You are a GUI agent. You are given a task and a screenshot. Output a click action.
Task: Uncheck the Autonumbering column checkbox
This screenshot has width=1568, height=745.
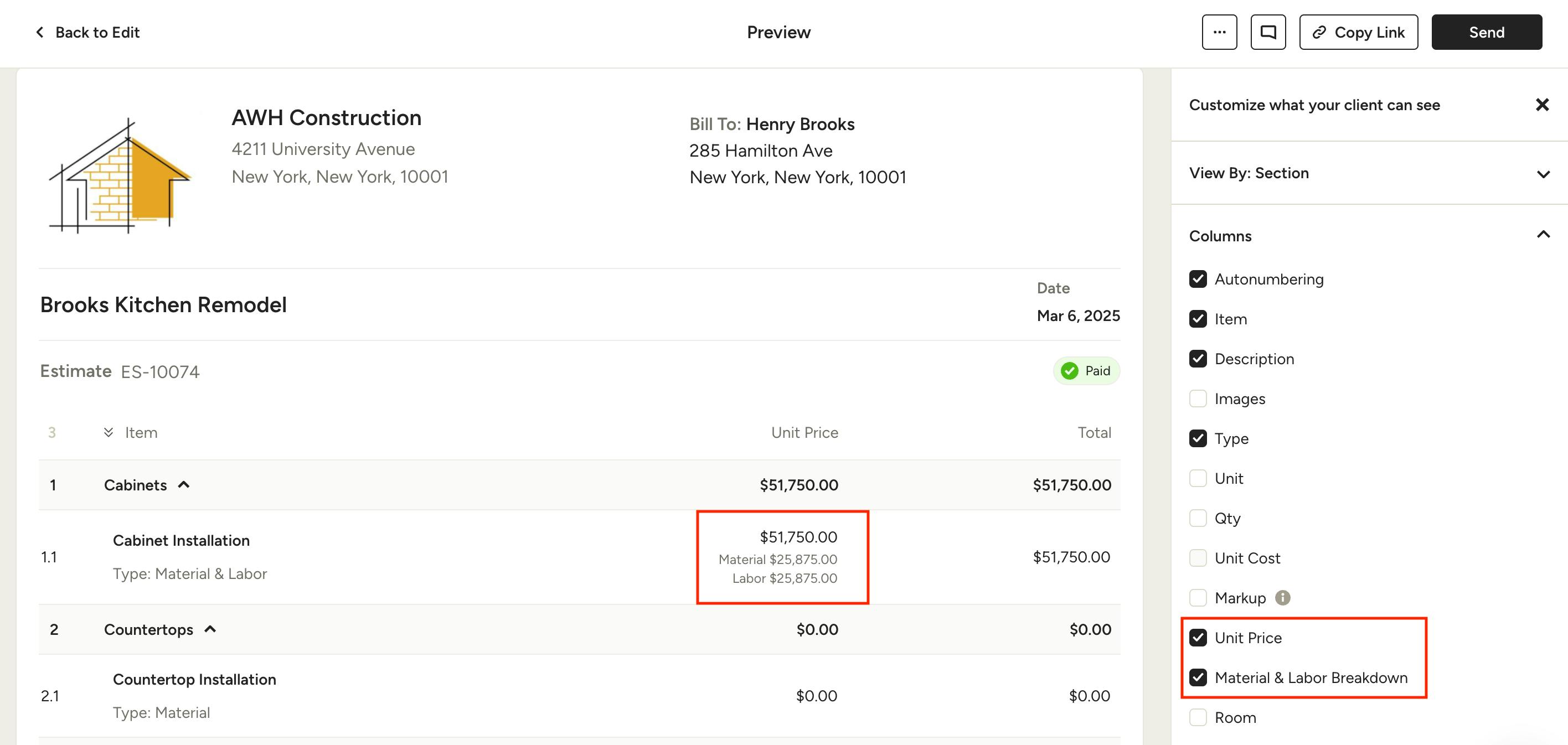point(1198,279)
